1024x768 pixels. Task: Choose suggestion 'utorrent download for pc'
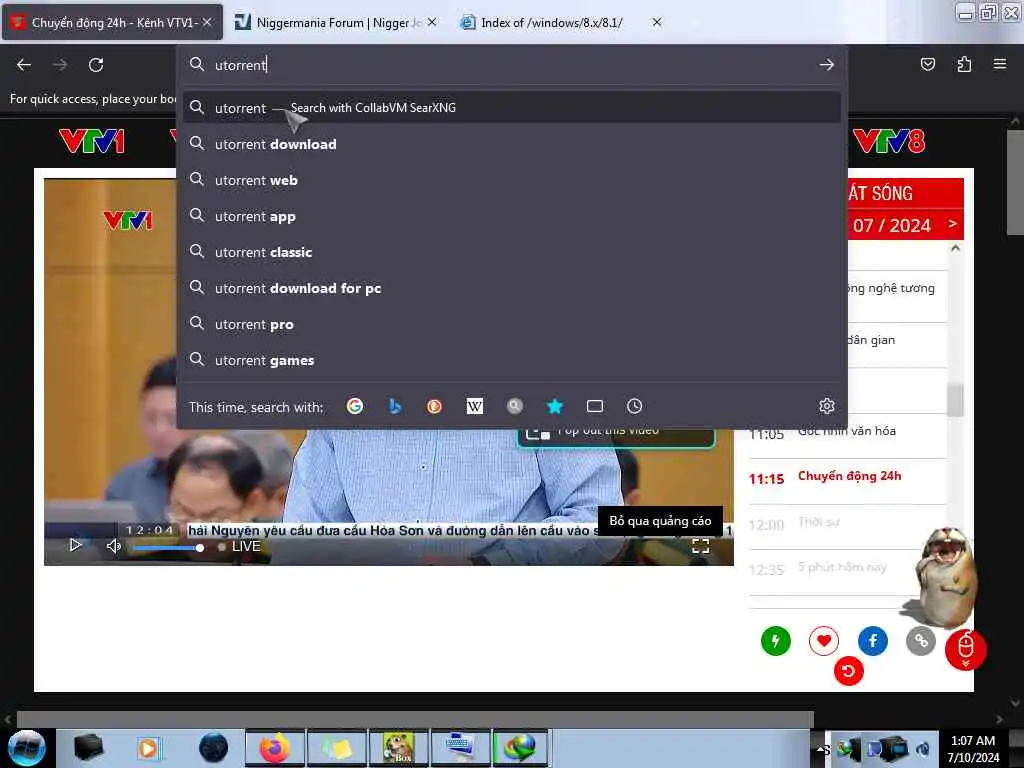[511, 288]
